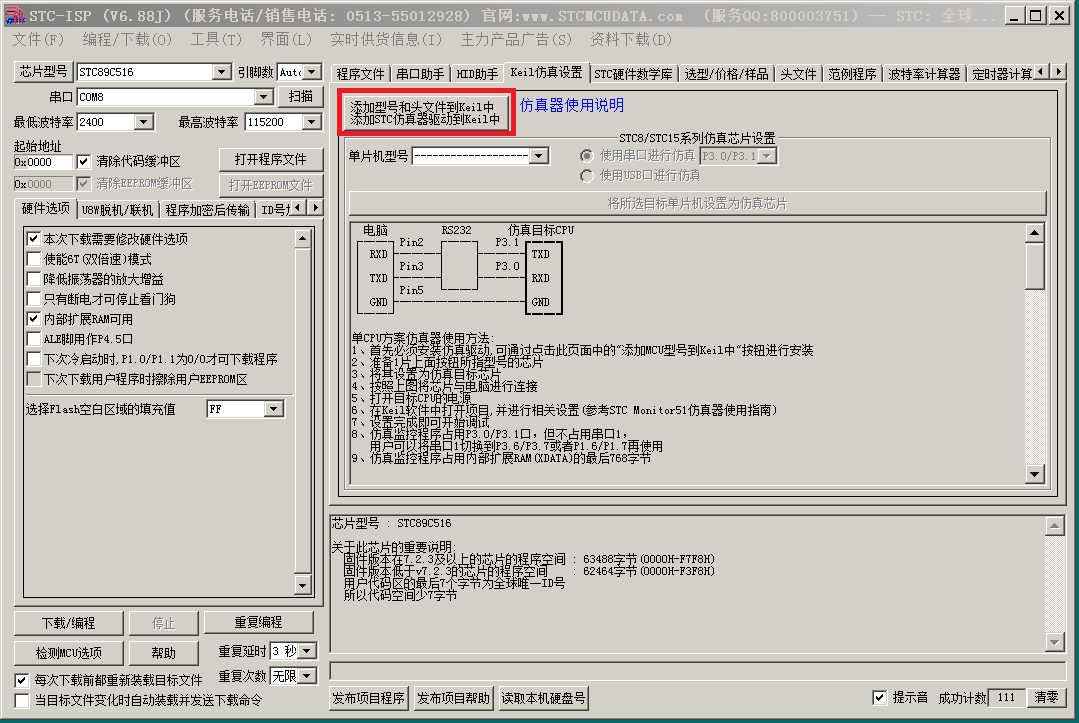This screenshot has height=723, width=1079.
Task: Click scroll-down arrow of hardware options list
Action: click(303, 585)
